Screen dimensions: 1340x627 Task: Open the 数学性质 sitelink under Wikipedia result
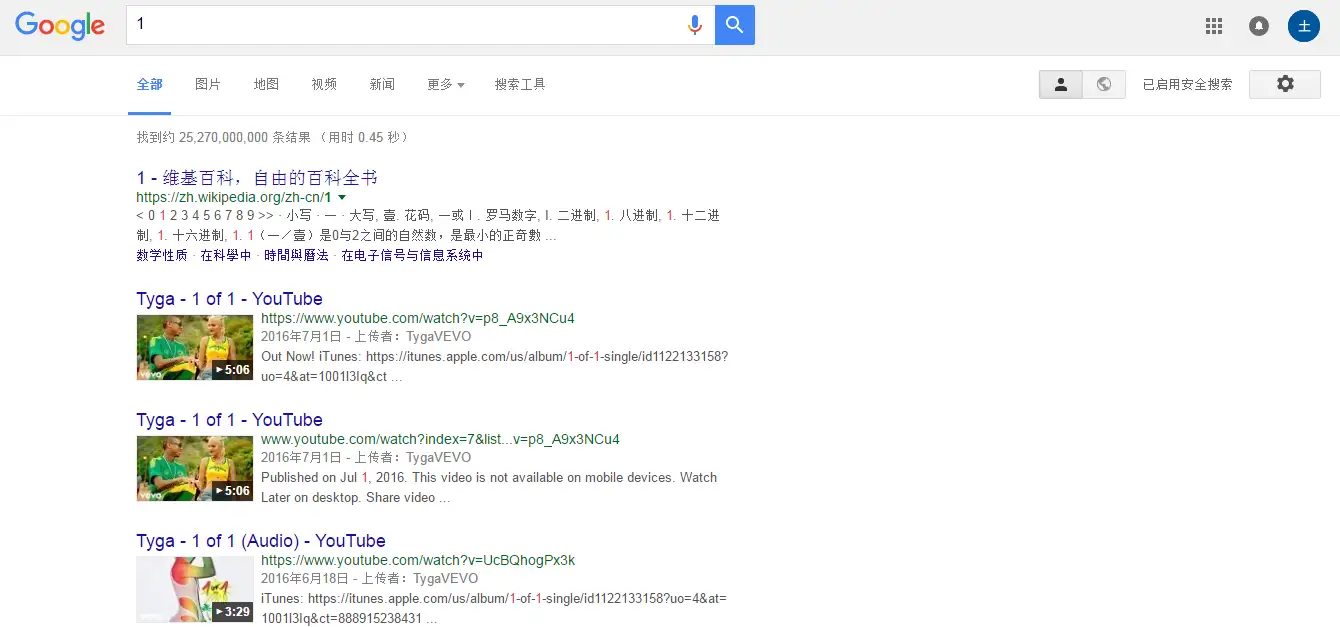pos(161,255)
